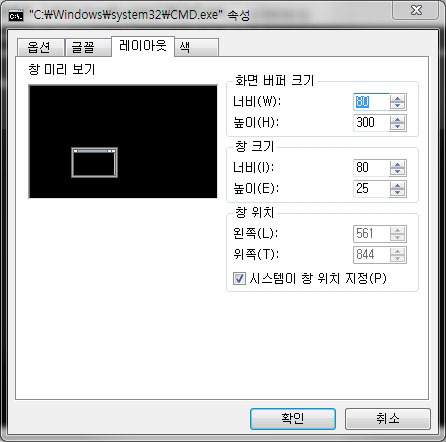Click the 취소 button
446x442 pixels.
point(388,419)
